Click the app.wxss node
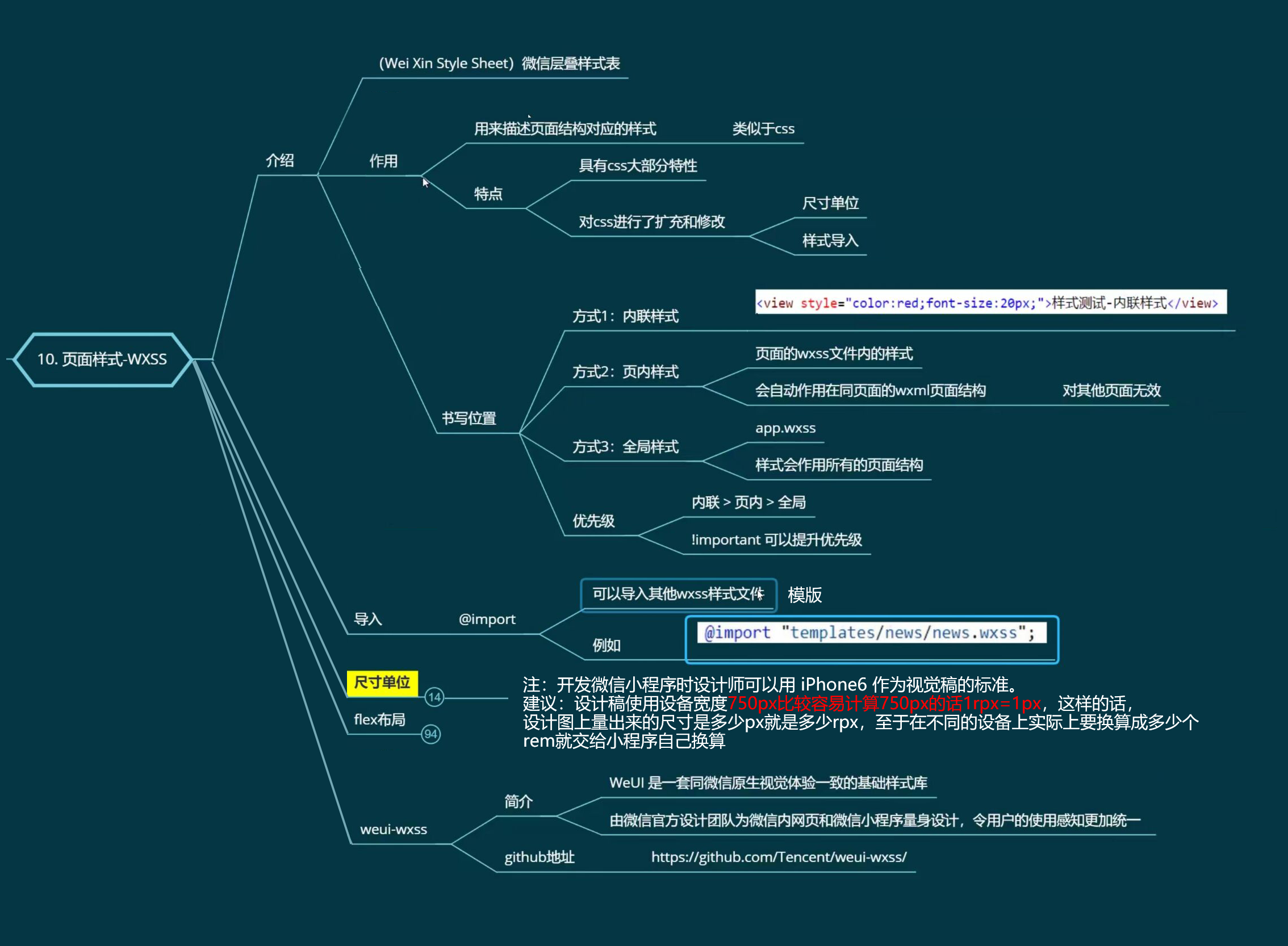The width and height of the screenshot is (1288, 946). click(x=785, y=428)
